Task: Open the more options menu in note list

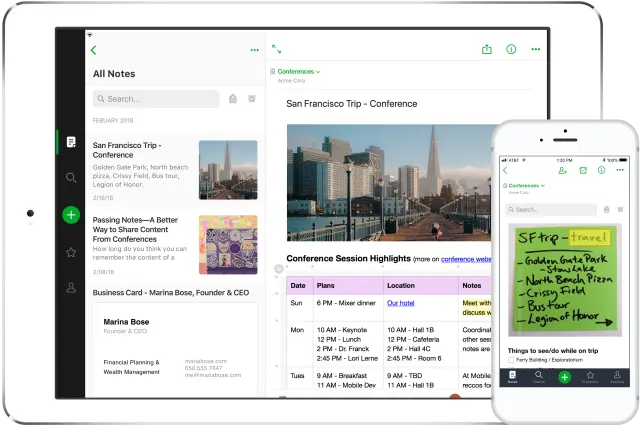Action: (254, 50)
